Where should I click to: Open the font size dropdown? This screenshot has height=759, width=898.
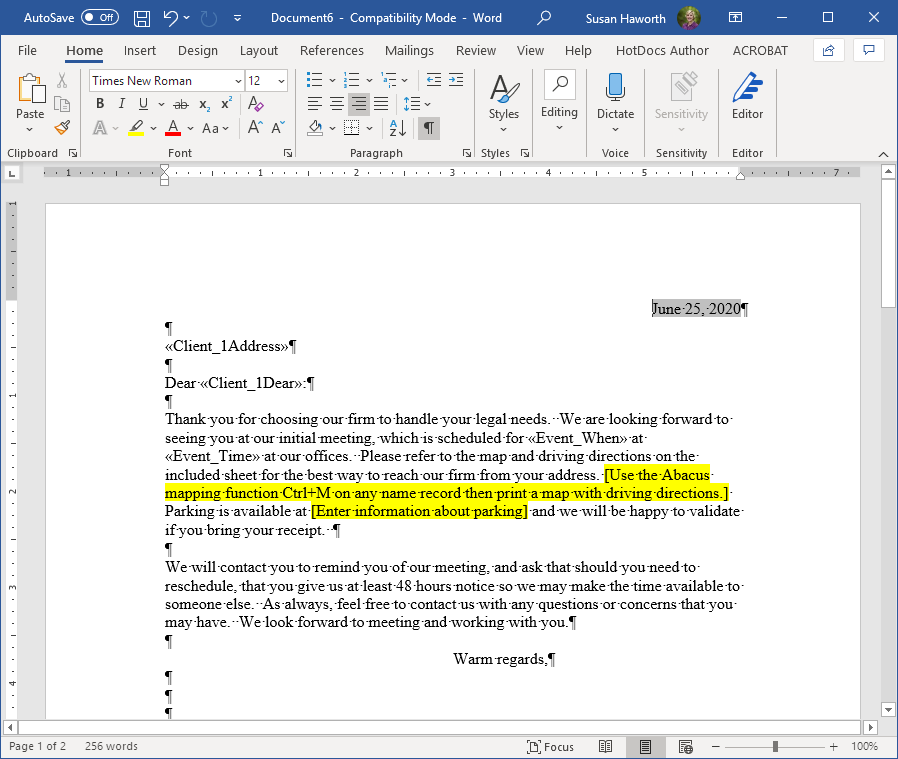tap(281, 80)
